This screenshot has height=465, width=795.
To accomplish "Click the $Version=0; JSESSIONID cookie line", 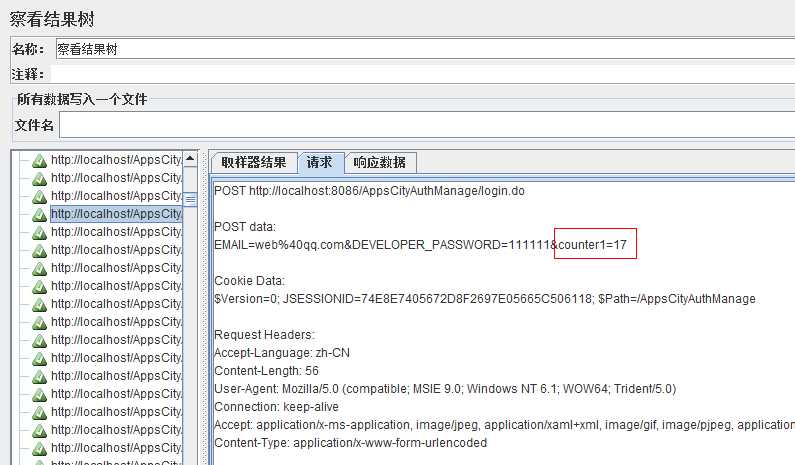I will (485, 299).
